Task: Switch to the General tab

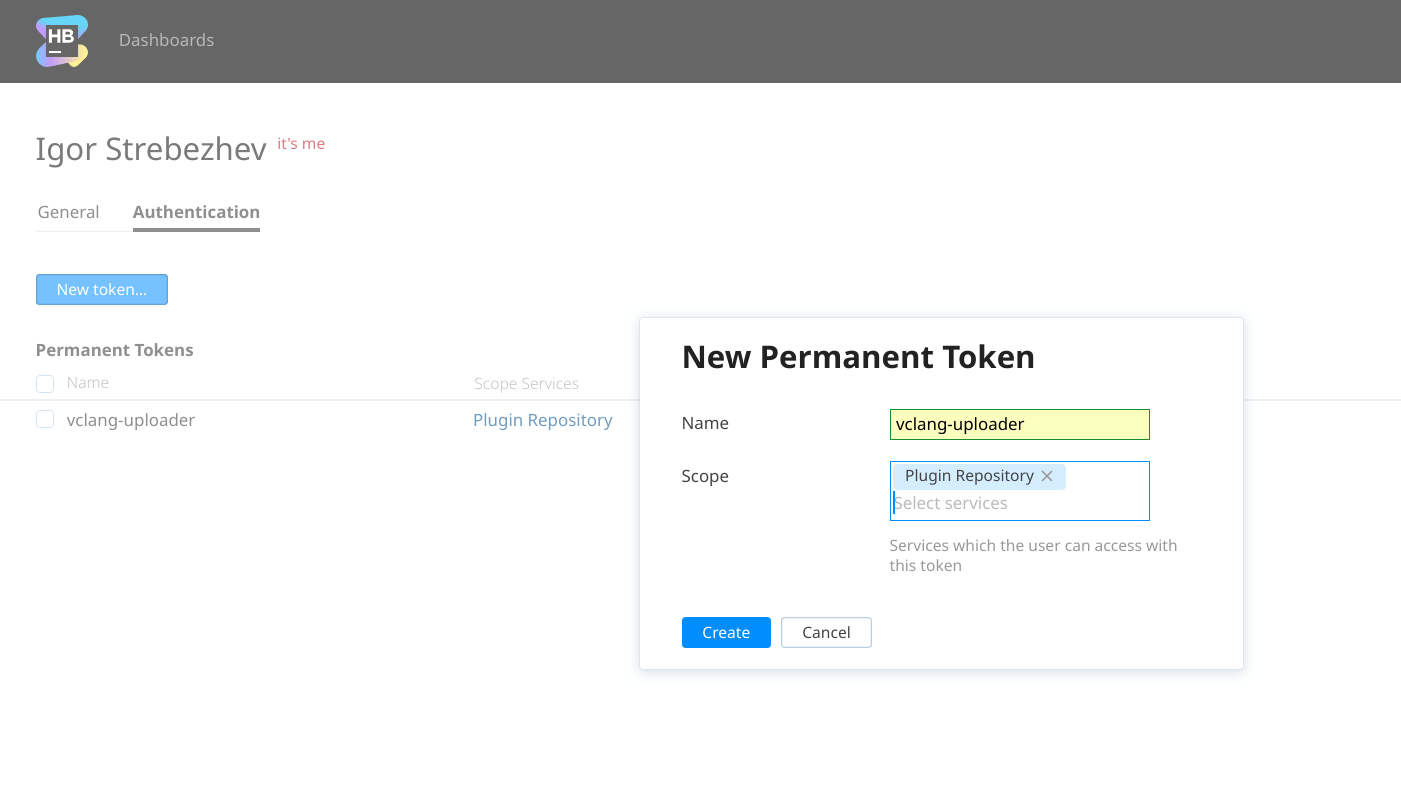Action: click(x=68, y=212)
